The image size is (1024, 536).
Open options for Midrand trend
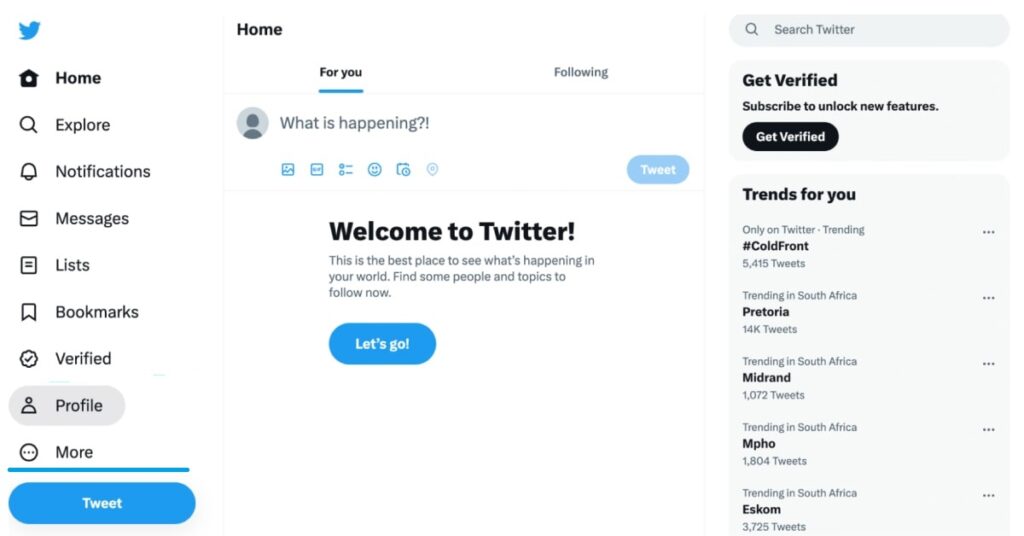coord(989,364)
